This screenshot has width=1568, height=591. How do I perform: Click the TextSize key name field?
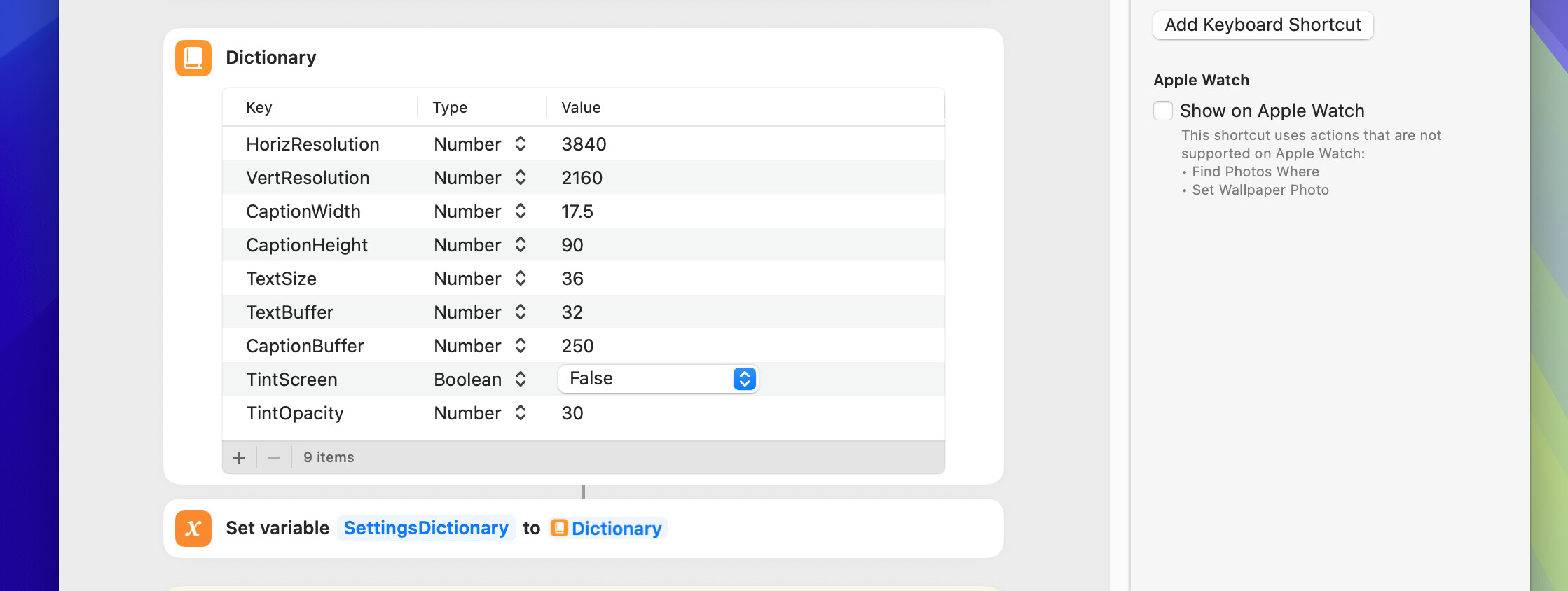281,279
